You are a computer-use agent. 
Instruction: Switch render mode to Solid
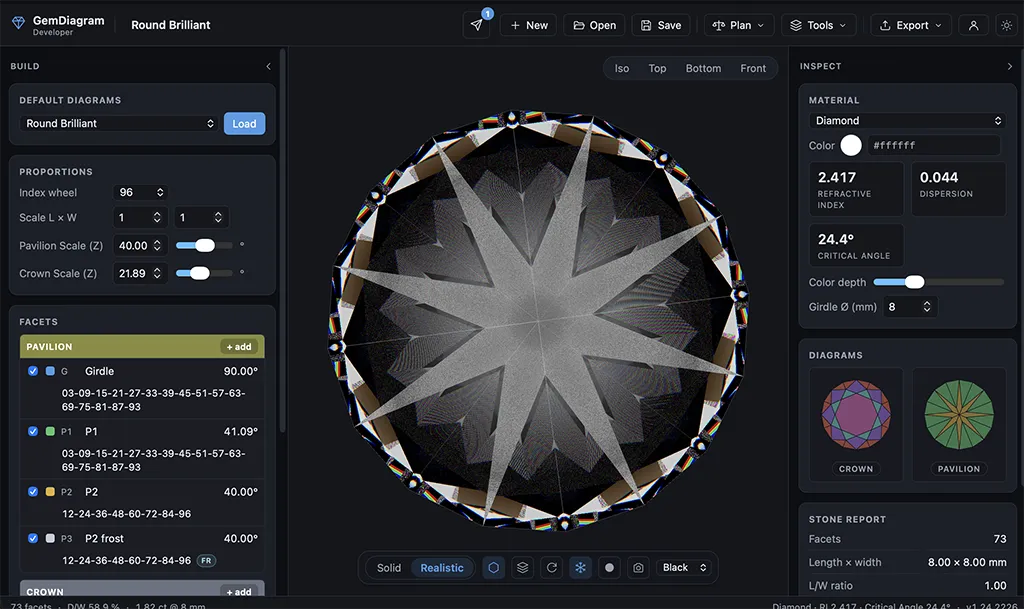tap(389, 568)
